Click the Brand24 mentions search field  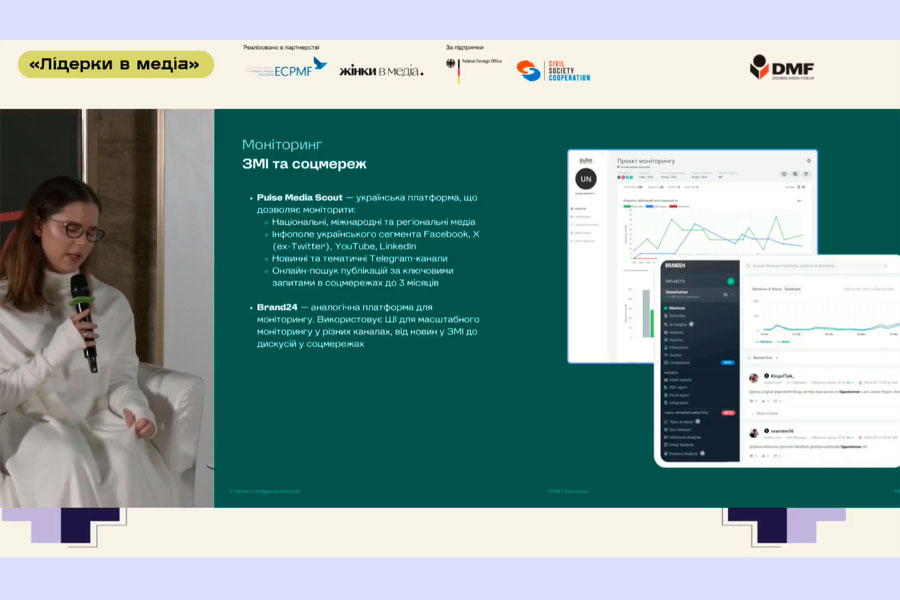point(813,266)
